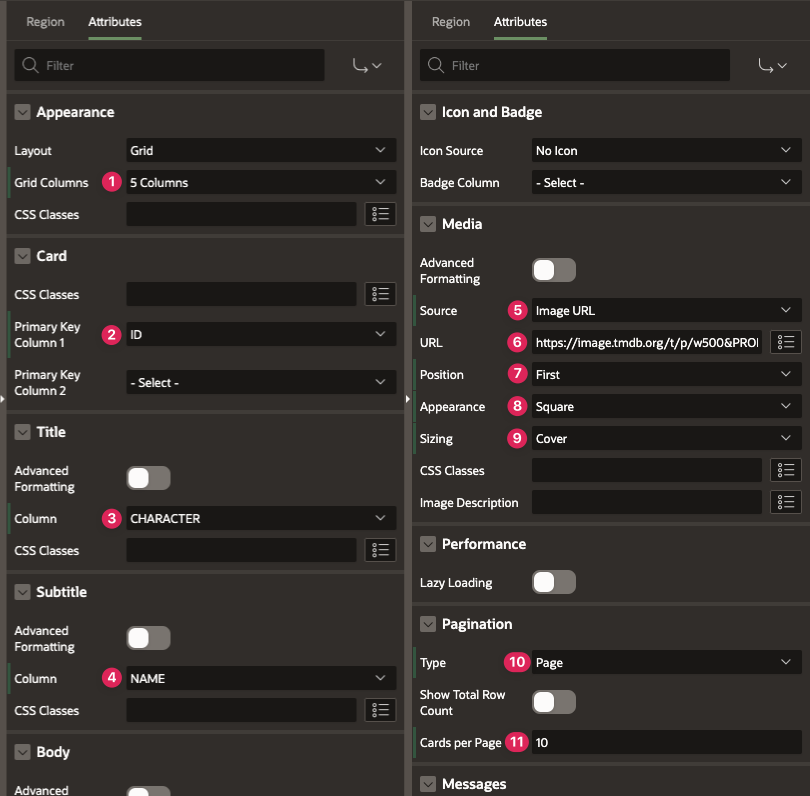Switch to Region tab in right panel
Viewport: 810px width, 796px height.
coord(451,22)
